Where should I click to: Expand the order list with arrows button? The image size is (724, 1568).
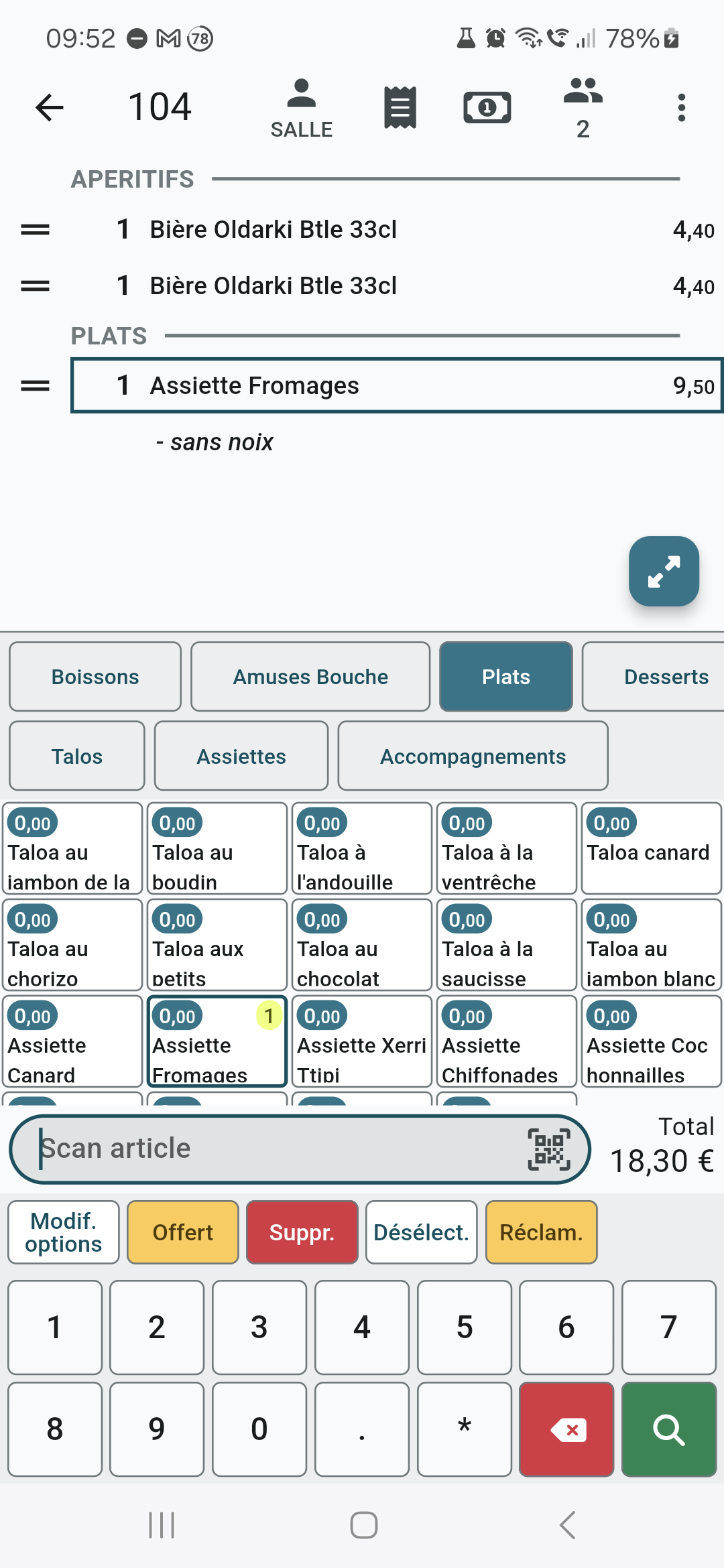click(x=664, y=571)
